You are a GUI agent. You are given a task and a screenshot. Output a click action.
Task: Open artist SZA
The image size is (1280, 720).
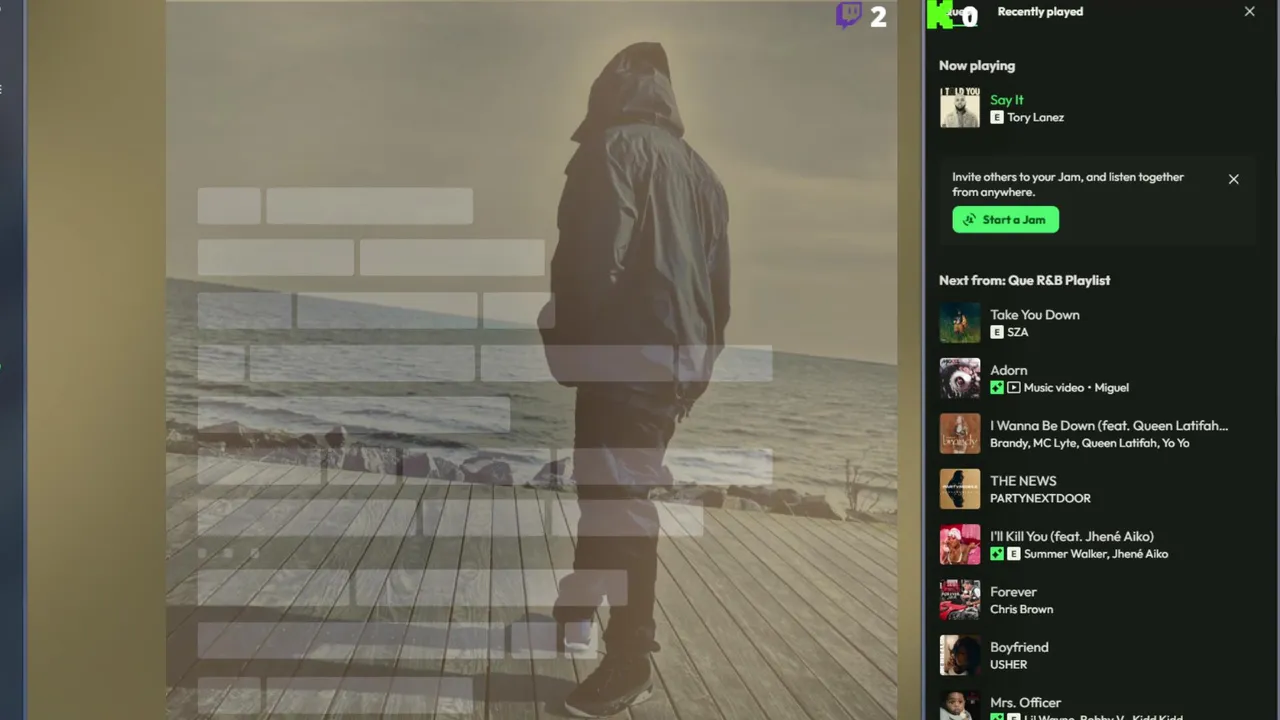[1017, 332]
